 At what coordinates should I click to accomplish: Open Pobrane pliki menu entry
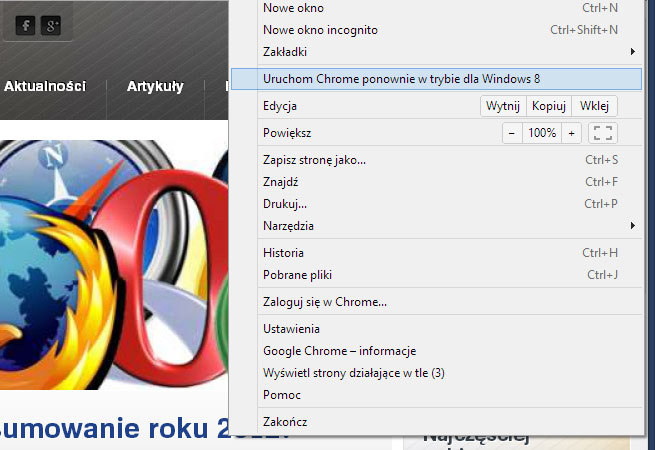click(x=437, y=275)
